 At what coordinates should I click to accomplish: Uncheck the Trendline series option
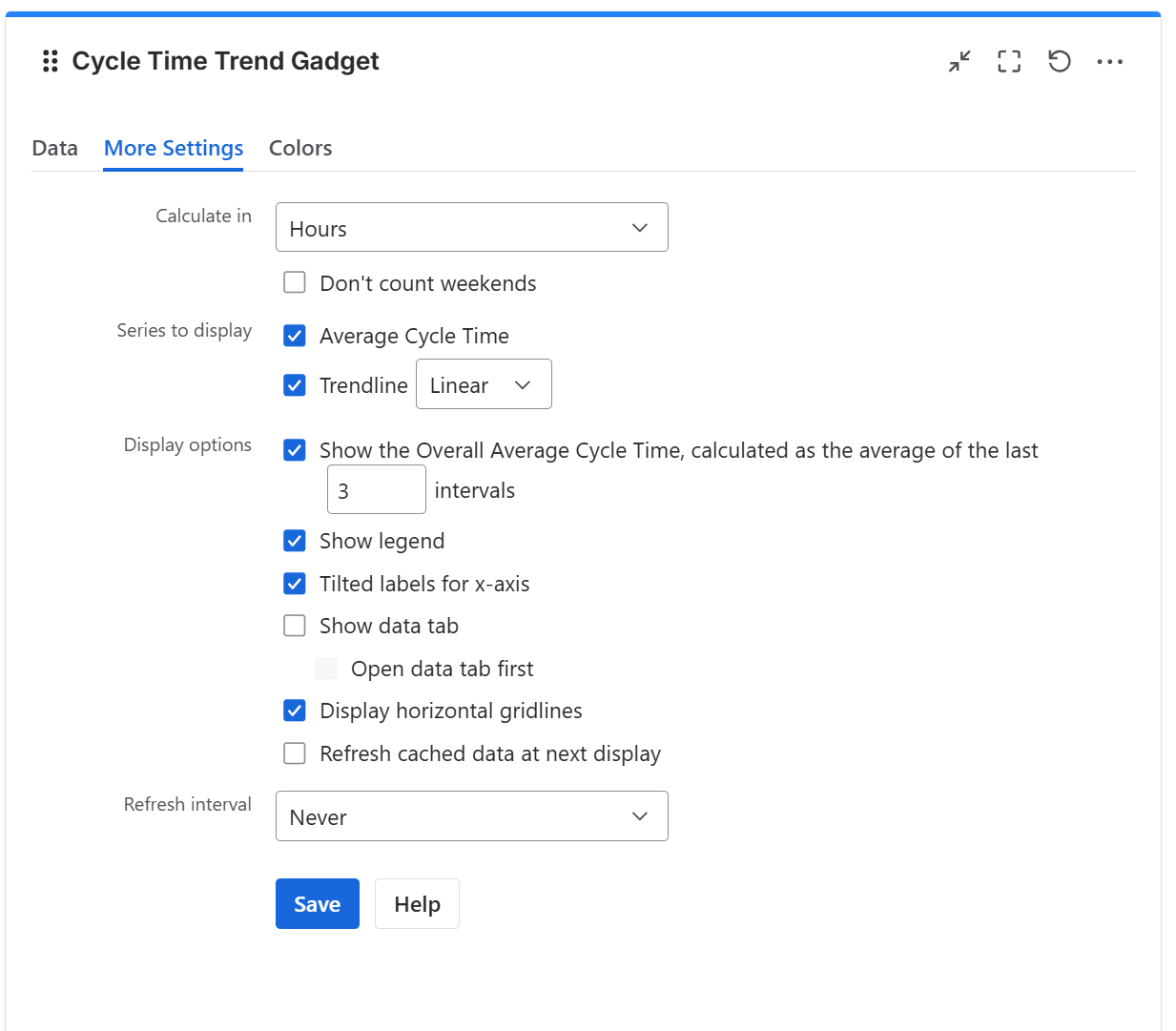[x=295, y=384]
